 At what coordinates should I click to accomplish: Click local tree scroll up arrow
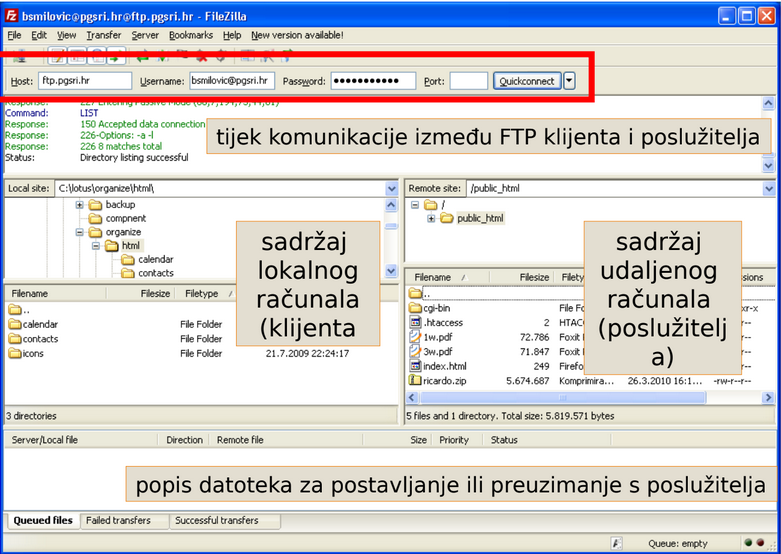click(391, 205)
